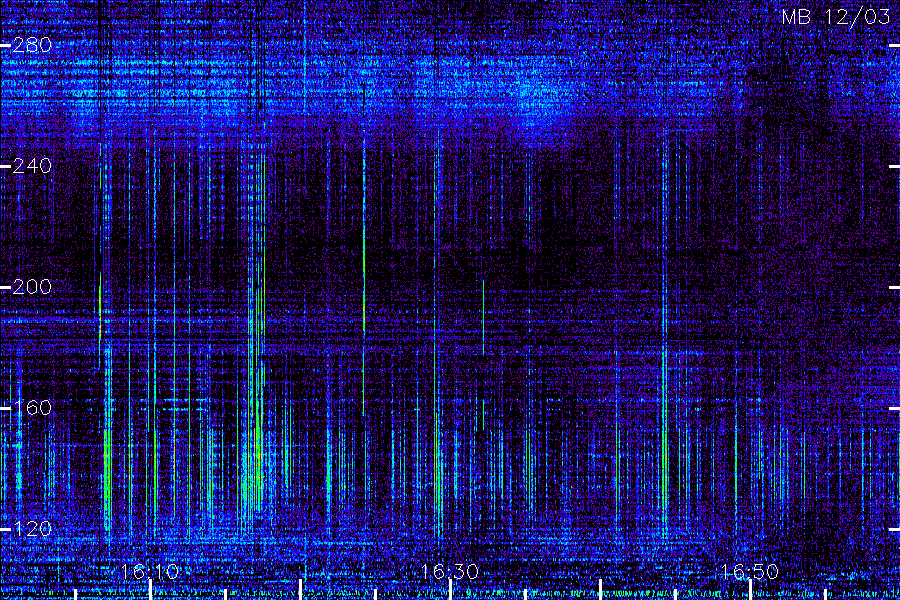
Task: Click the 280 frequency axis label
Action: point(32,45)
